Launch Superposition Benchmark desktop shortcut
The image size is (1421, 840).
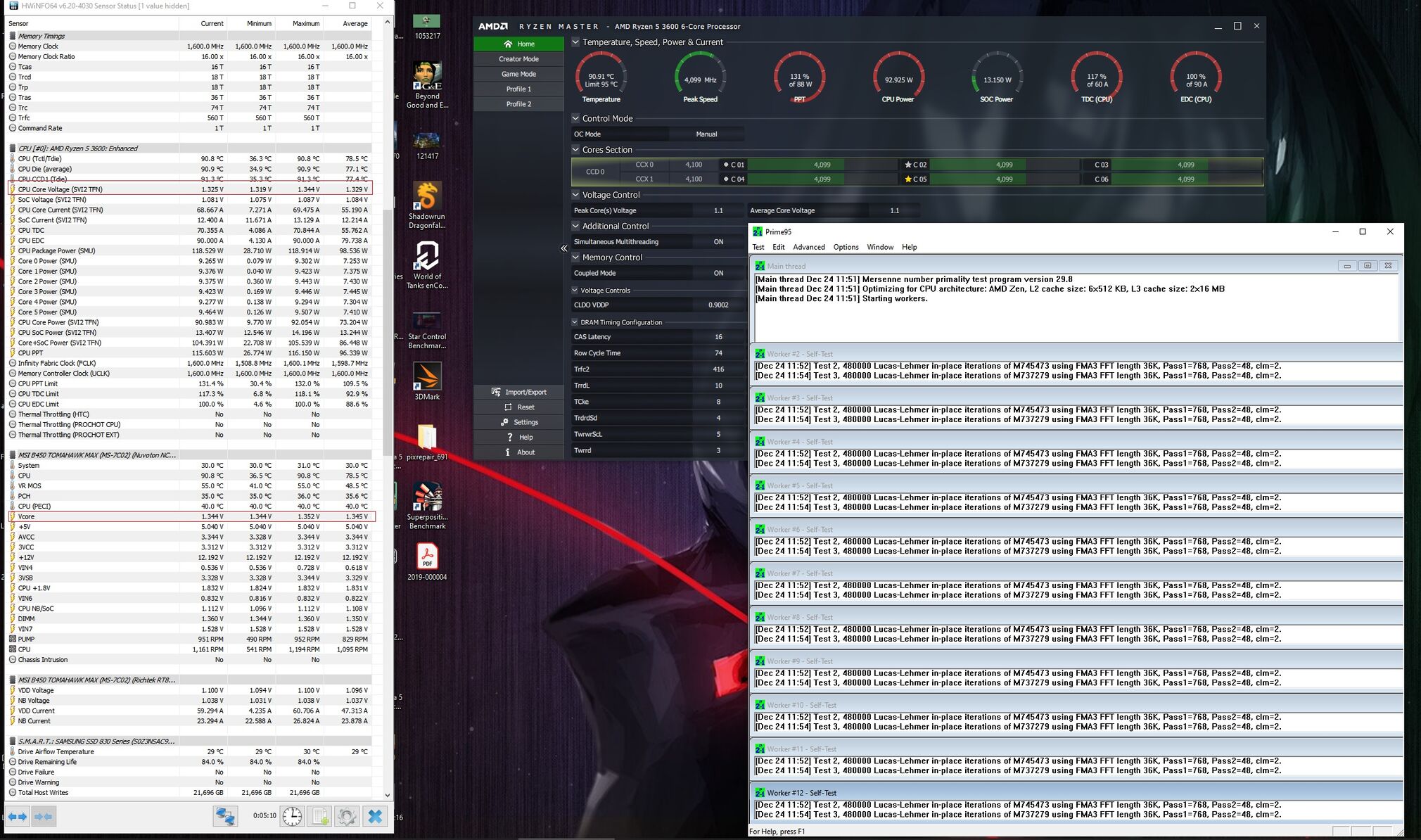[x=427, y=505]
